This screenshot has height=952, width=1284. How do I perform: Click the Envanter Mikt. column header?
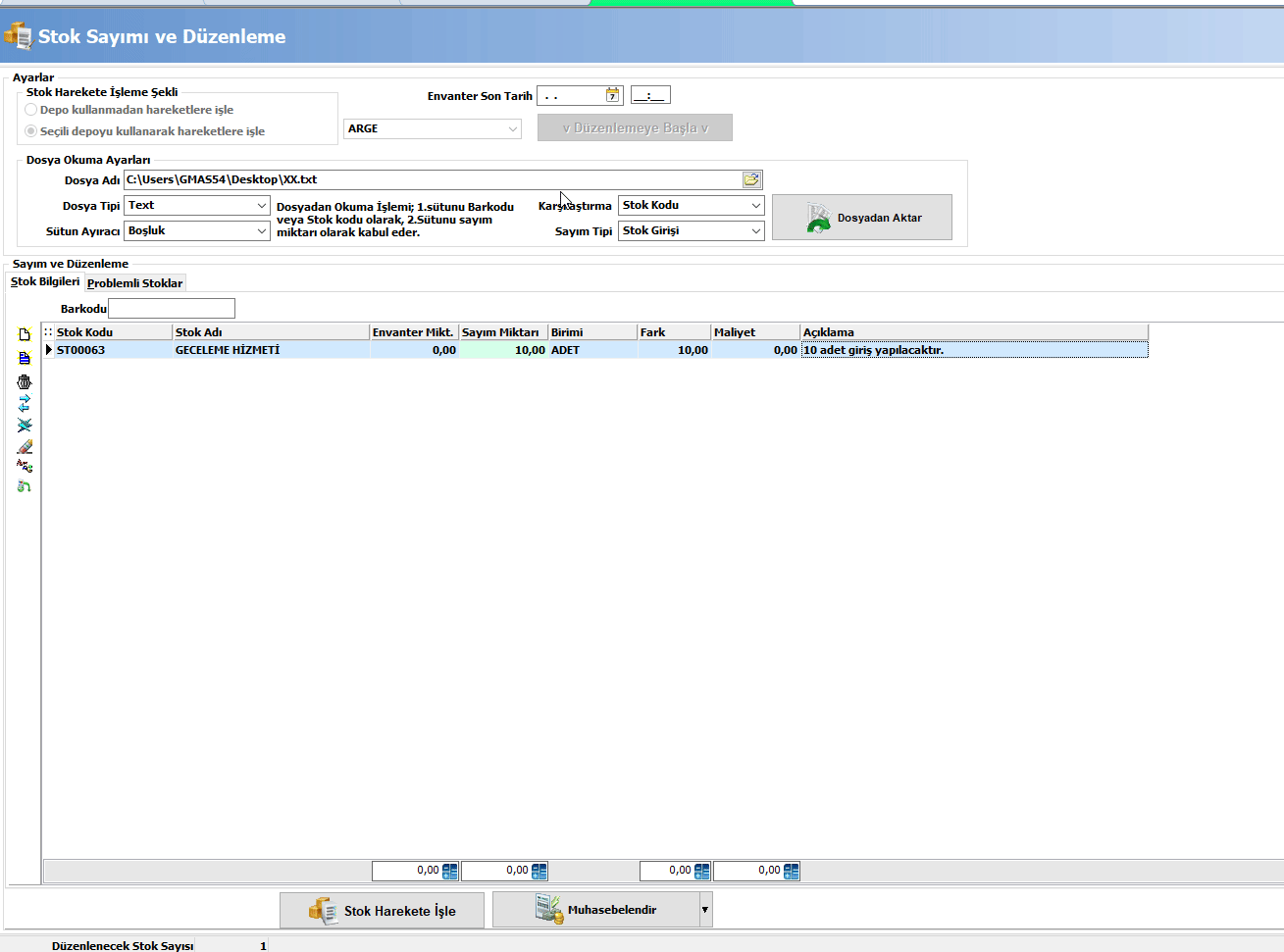coord(414,332)
